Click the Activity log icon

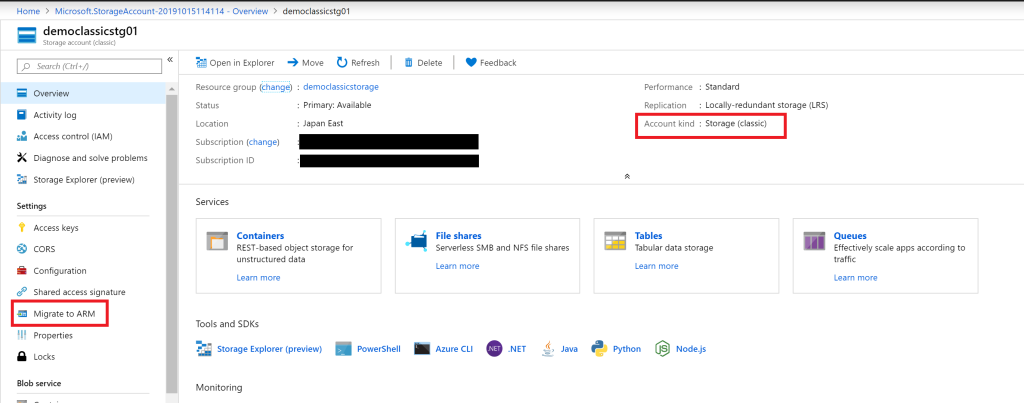pyautogui.click(x=22, y=115)
